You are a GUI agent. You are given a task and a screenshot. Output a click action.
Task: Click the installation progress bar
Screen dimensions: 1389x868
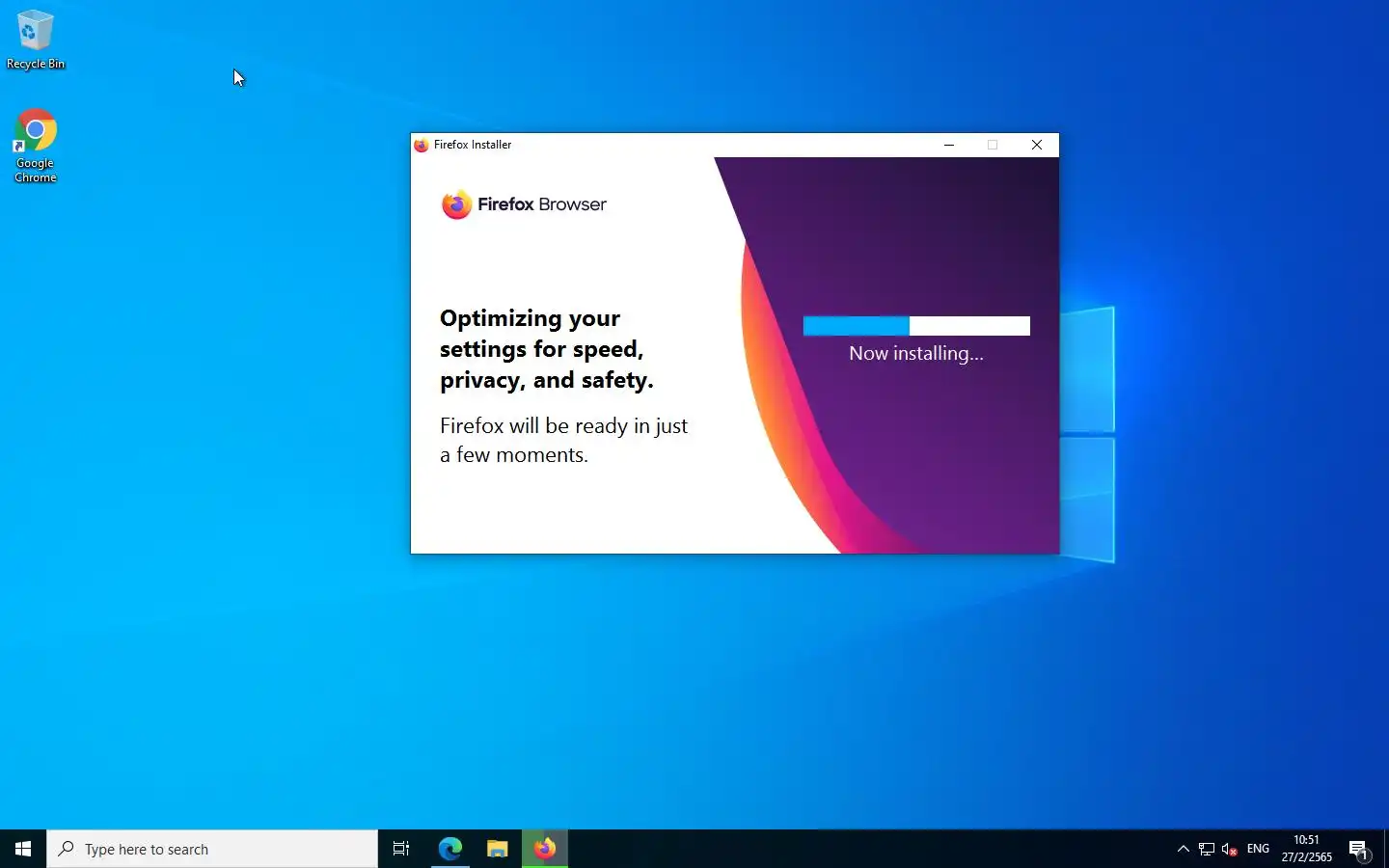click(916, 326)
